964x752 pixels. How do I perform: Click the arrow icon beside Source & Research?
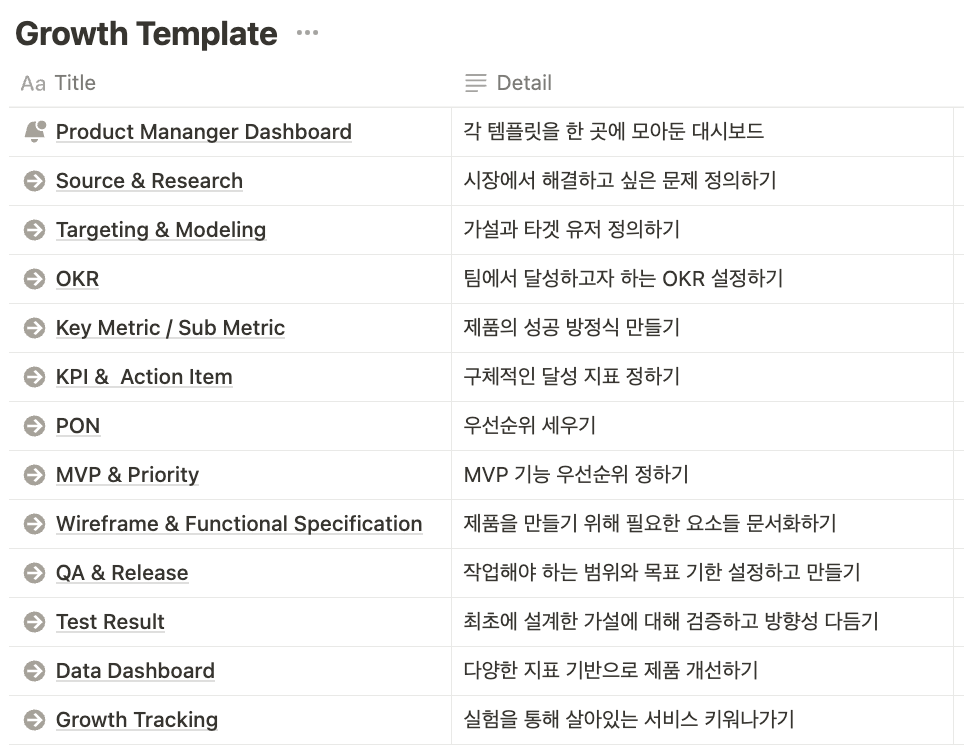(x=33, y=181)
